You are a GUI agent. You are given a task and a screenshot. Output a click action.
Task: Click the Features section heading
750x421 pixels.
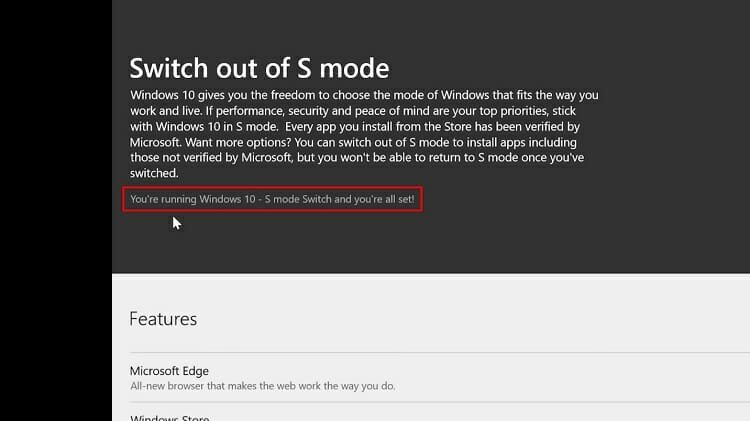coord(163,319)
